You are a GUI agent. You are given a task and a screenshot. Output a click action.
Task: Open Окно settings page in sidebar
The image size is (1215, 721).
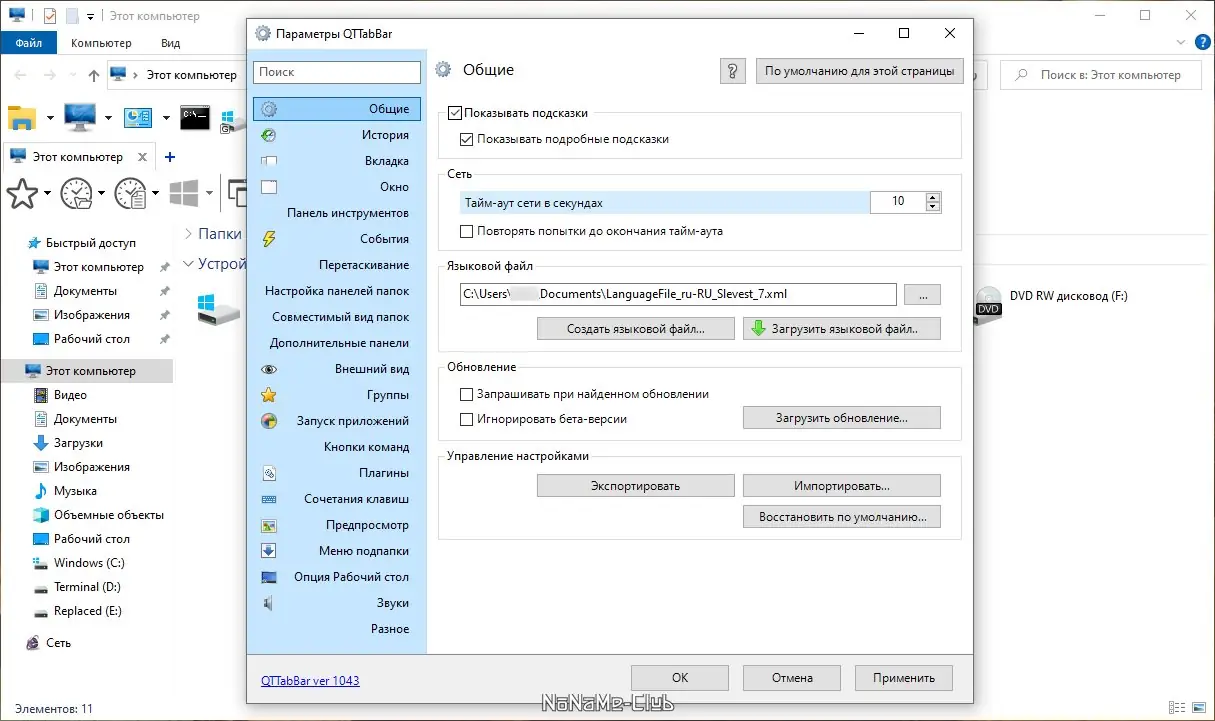pos(337,187)
